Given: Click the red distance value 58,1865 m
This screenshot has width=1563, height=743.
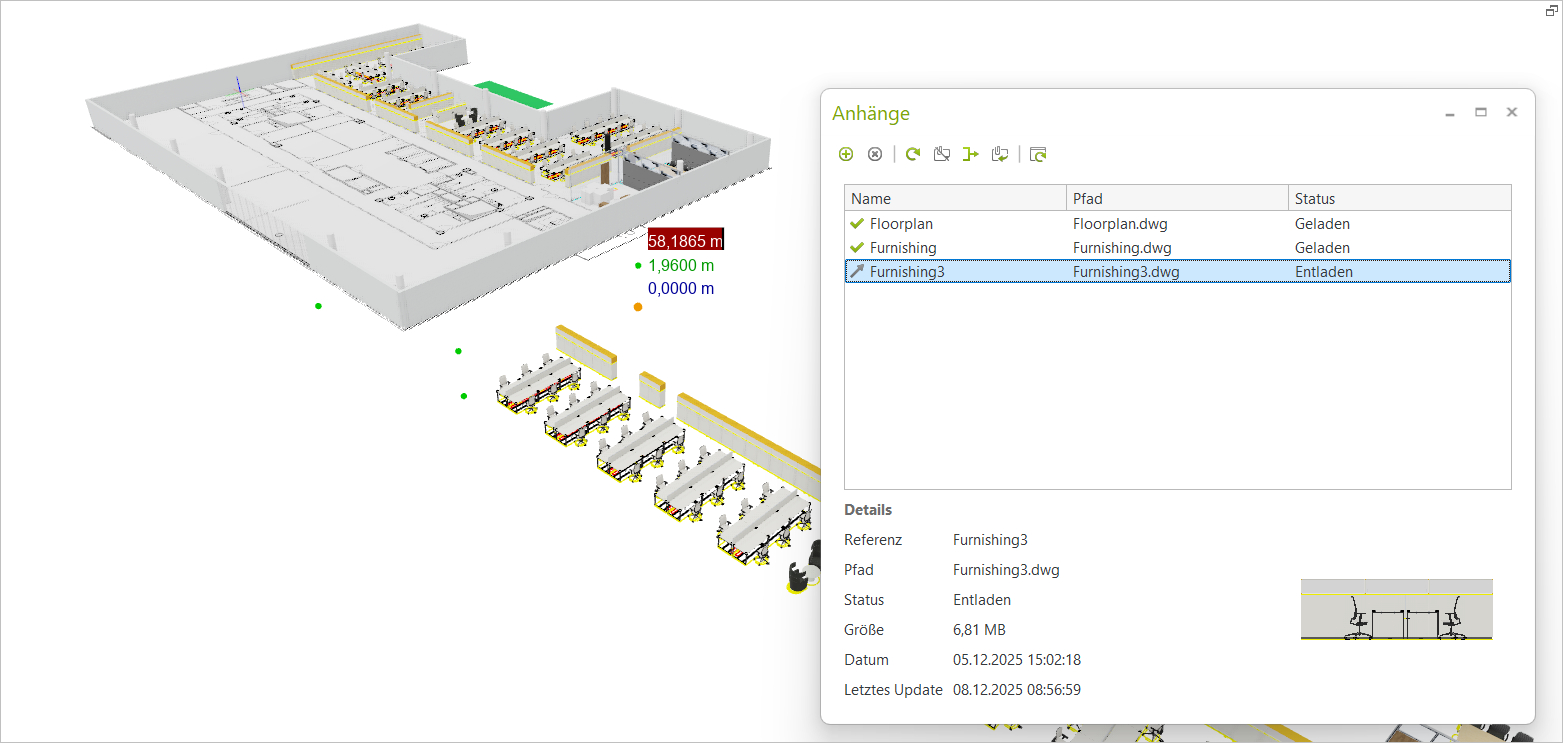Looking at the screenshot, I should (x=686, y=240).
